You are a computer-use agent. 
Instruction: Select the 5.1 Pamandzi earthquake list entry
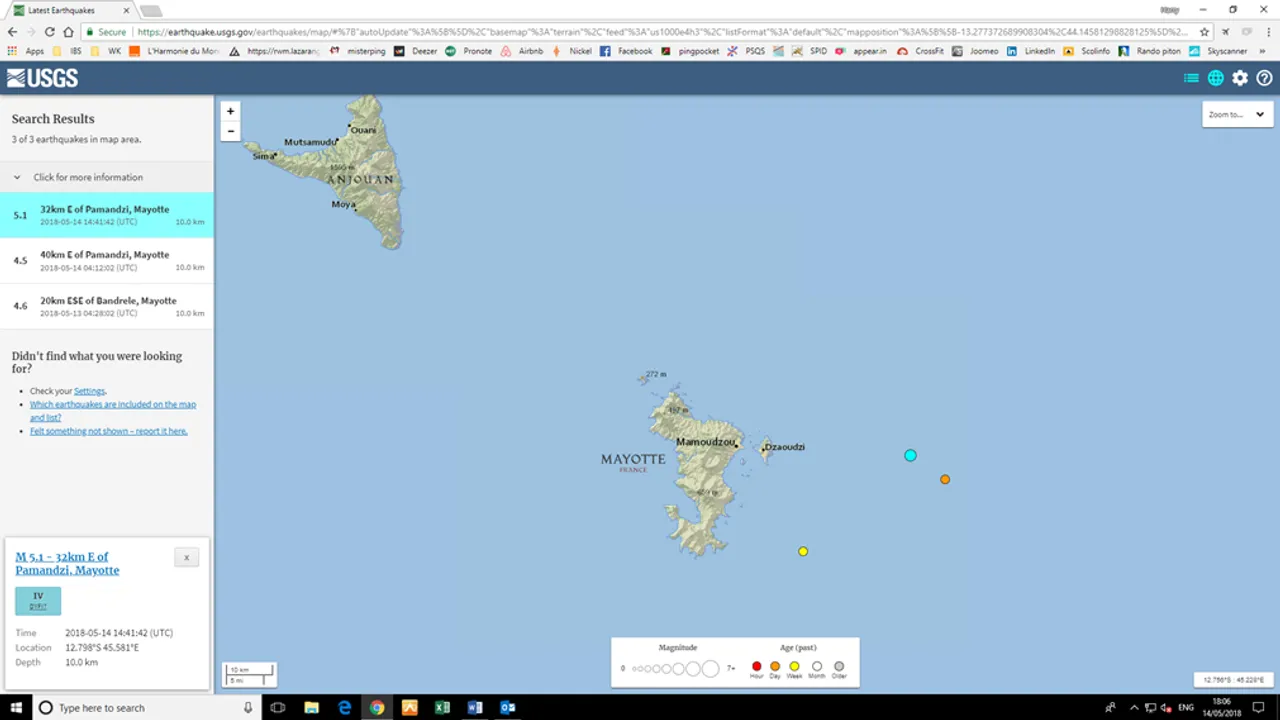tap(107, 215)
